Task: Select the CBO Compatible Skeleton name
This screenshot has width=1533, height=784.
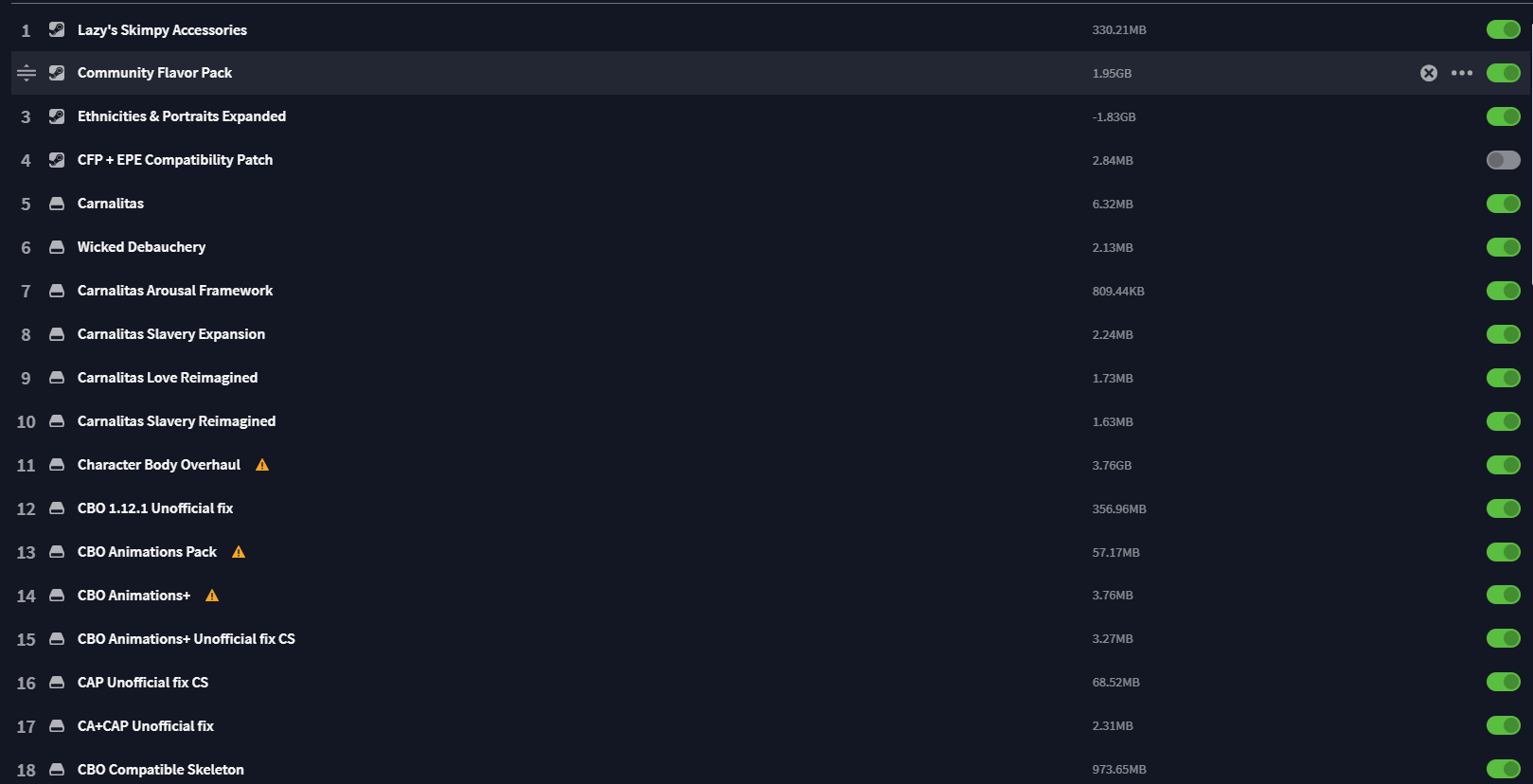Action: 161,770
